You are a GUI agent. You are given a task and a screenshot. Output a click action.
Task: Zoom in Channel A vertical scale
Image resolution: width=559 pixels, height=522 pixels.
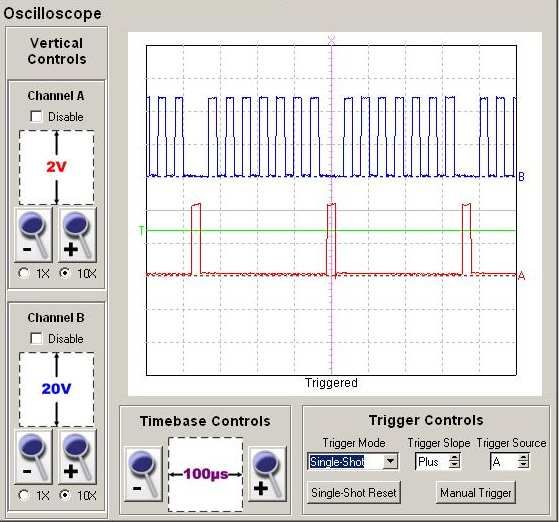click(x=77, y=235)
